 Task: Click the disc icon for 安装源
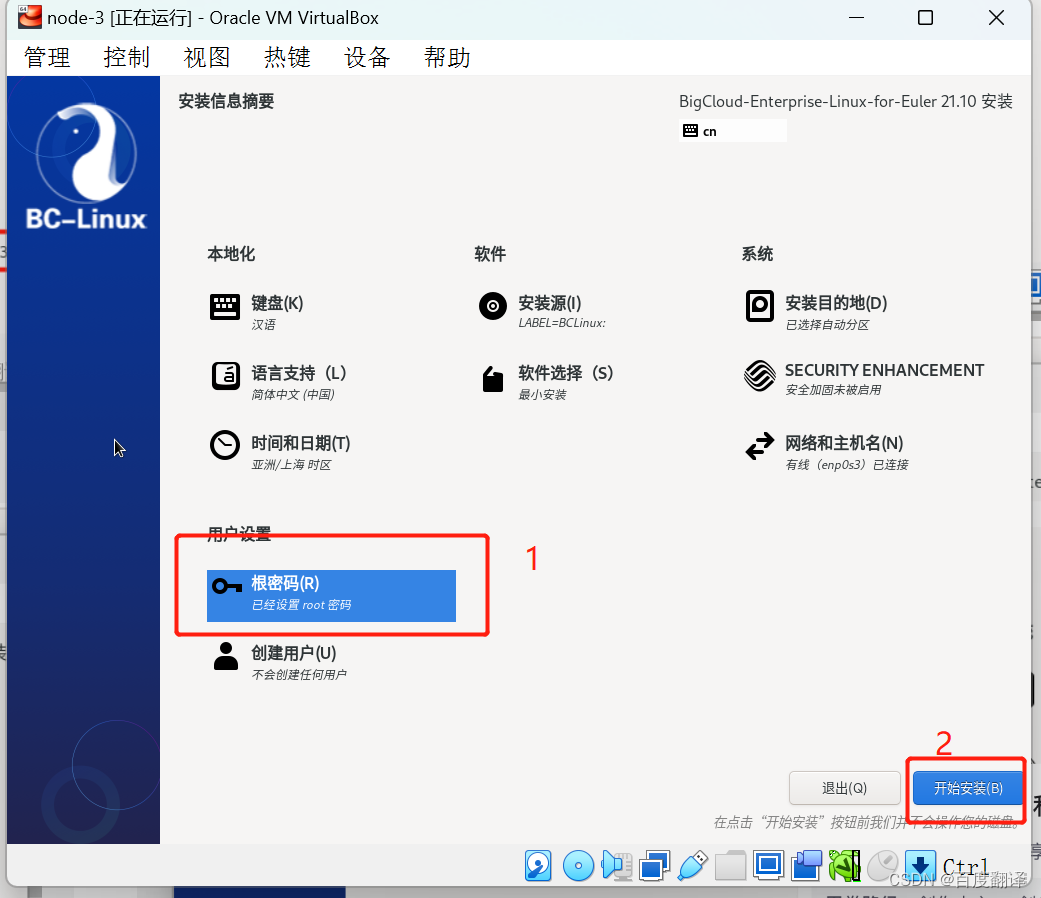493,306
